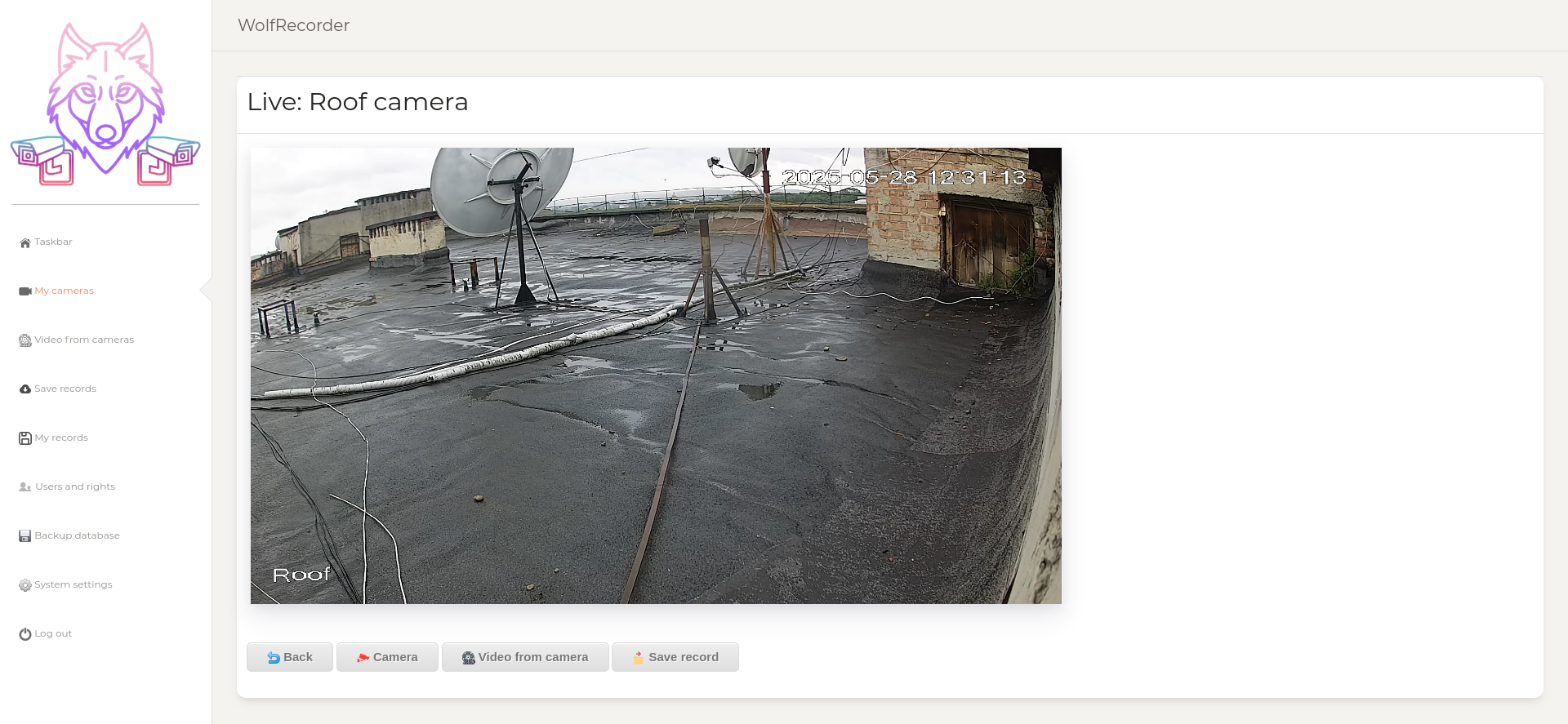Image resolution: width=1568 pixels, height=724 pixels.
Task: Click the My cameras camera icon
Action: [x=25, y=291]
